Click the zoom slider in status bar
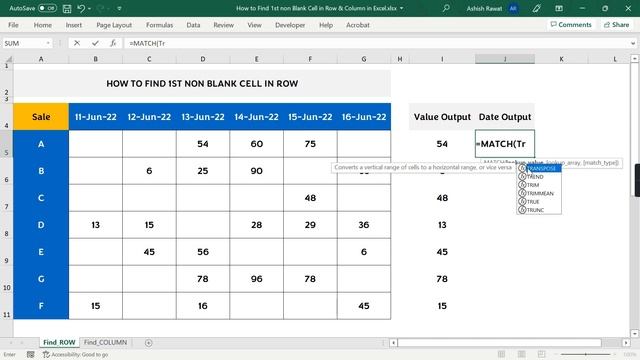 click(585, 354)
